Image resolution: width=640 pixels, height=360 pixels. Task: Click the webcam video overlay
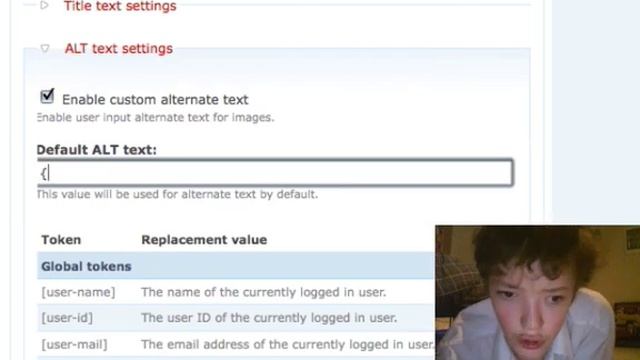(x=538, y=293)
